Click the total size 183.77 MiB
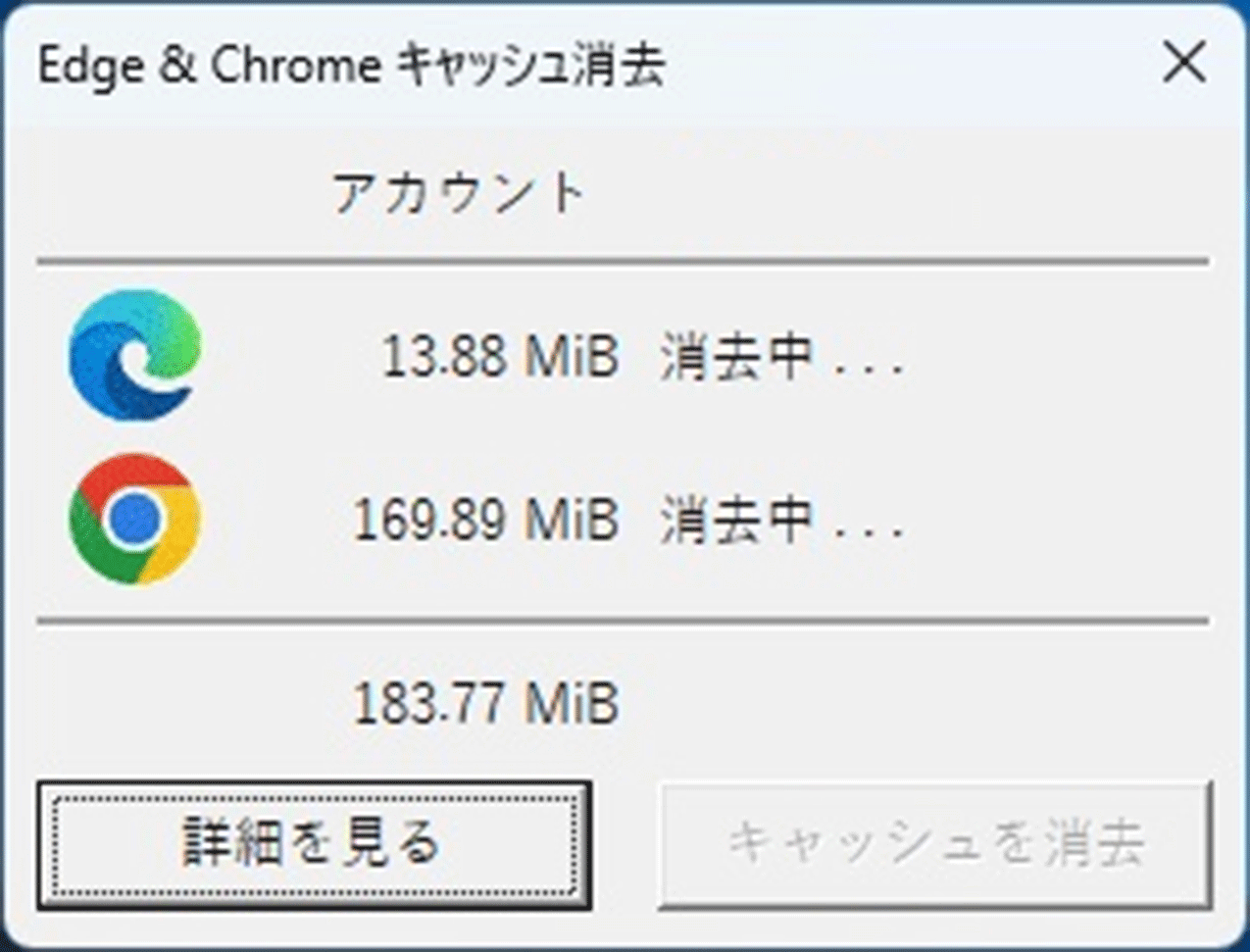Image resolution: width=1250 pixels, height=952 pixels. (485, 703)
